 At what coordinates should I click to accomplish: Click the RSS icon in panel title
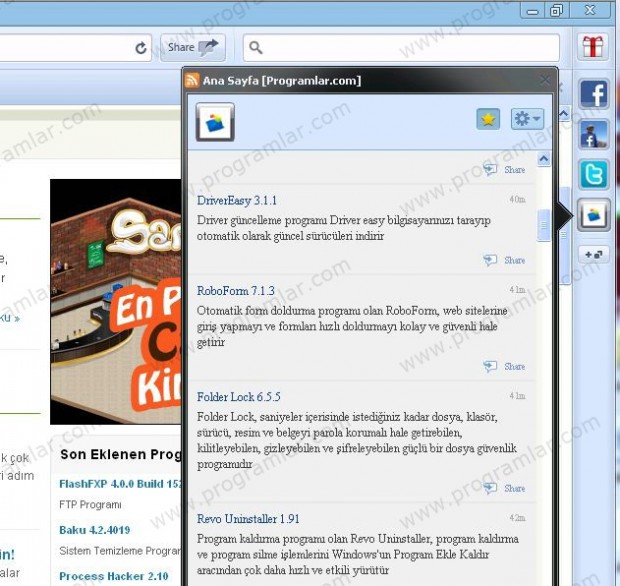click(x=192, y=80)
